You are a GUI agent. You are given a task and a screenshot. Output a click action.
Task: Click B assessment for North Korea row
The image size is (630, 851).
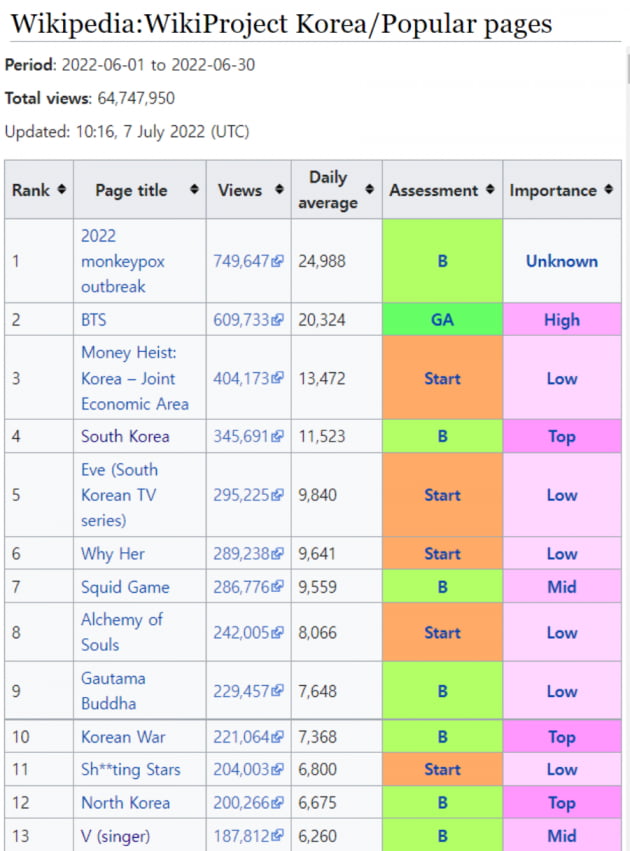(442, 803)
